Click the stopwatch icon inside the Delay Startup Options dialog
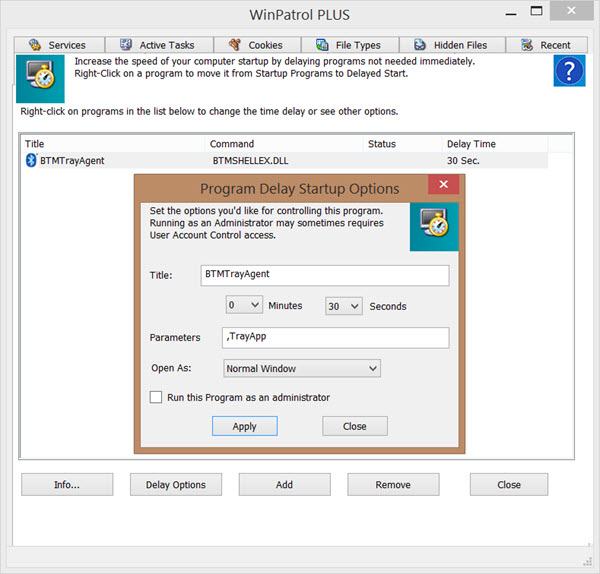600x574 pixels. click(434, 227)
